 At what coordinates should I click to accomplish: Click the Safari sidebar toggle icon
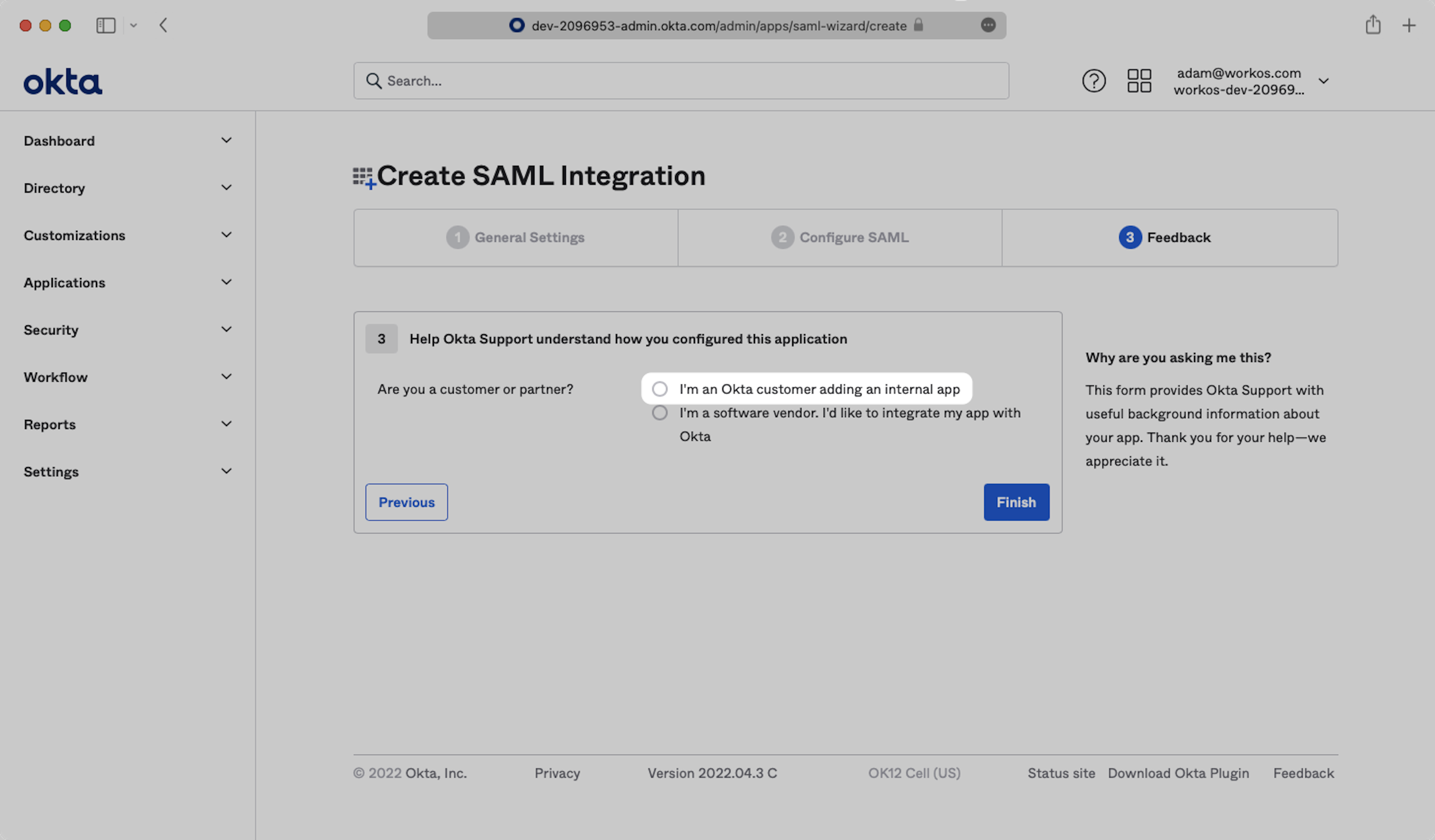click(106, 26)
